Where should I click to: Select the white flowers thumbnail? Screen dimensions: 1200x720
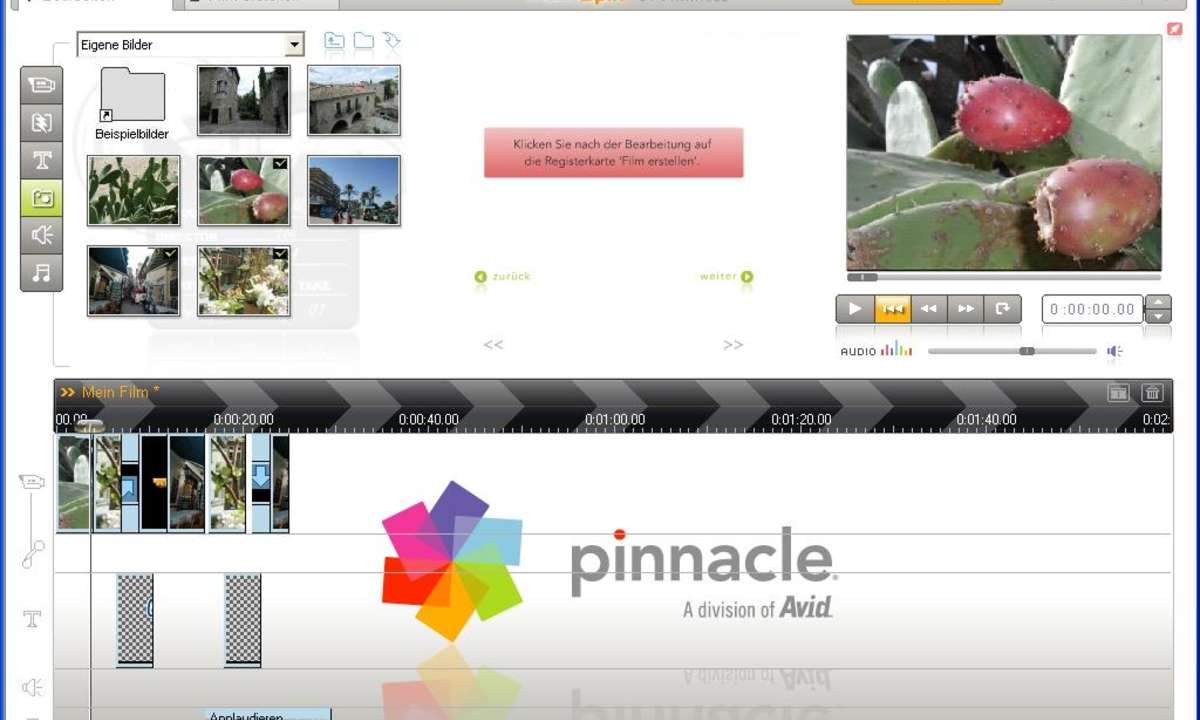pos(244,281)
